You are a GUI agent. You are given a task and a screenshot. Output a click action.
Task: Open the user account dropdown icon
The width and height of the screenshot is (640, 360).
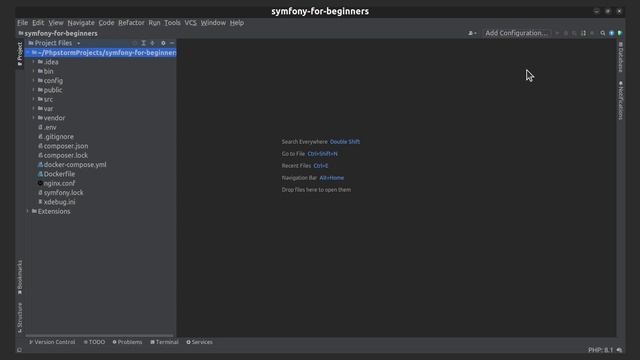pos(472,33)
